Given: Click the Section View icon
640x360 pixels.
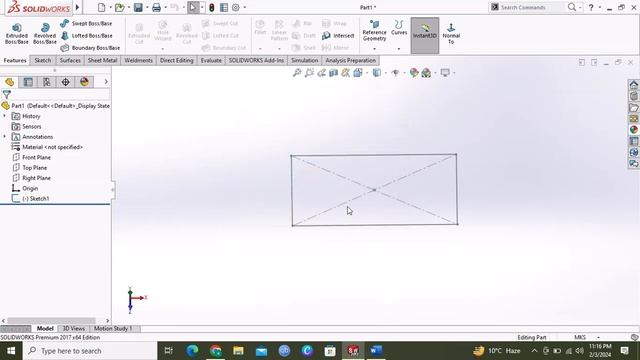Looking at the screenshot, I should click(333, 73).
